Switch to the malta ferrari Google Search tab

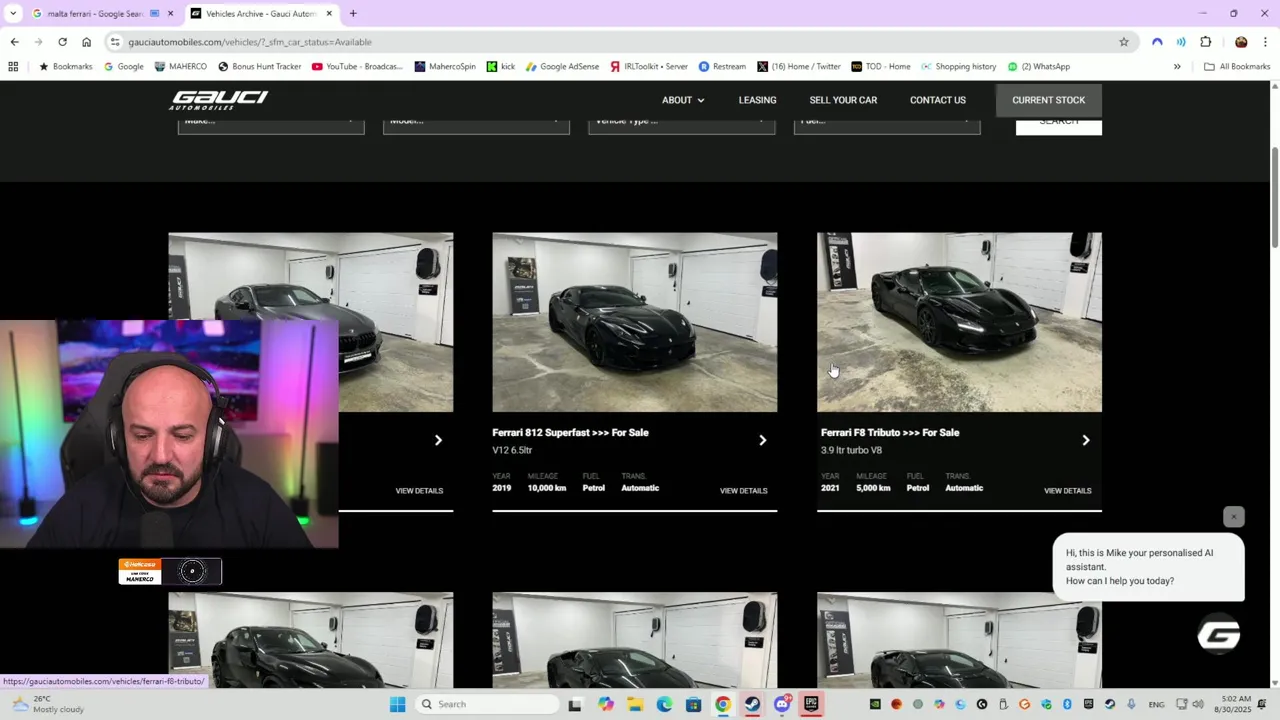click(95, 14)
